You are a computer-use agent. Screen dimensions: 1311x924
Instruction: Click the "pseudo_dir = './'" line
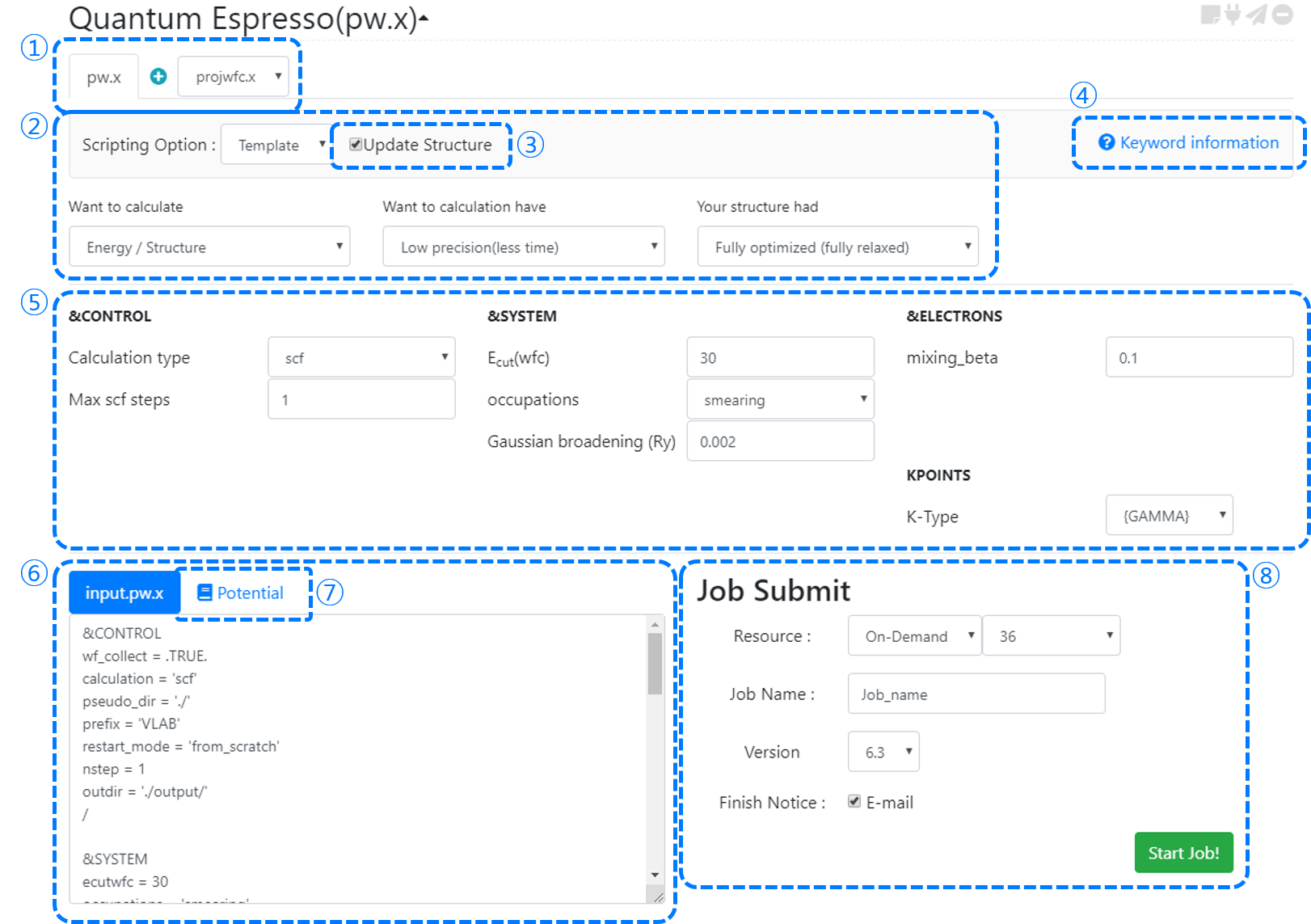click(136, 701)
